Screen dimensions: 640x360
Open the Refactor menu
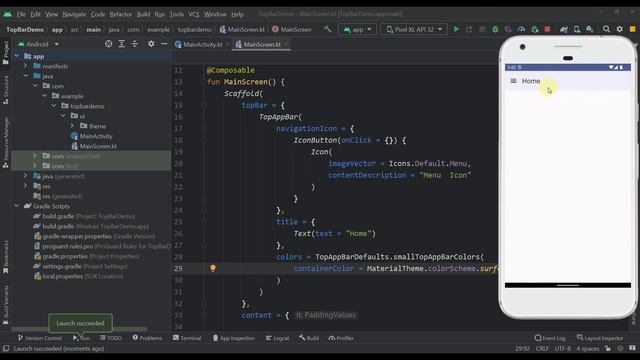point(120,14)
